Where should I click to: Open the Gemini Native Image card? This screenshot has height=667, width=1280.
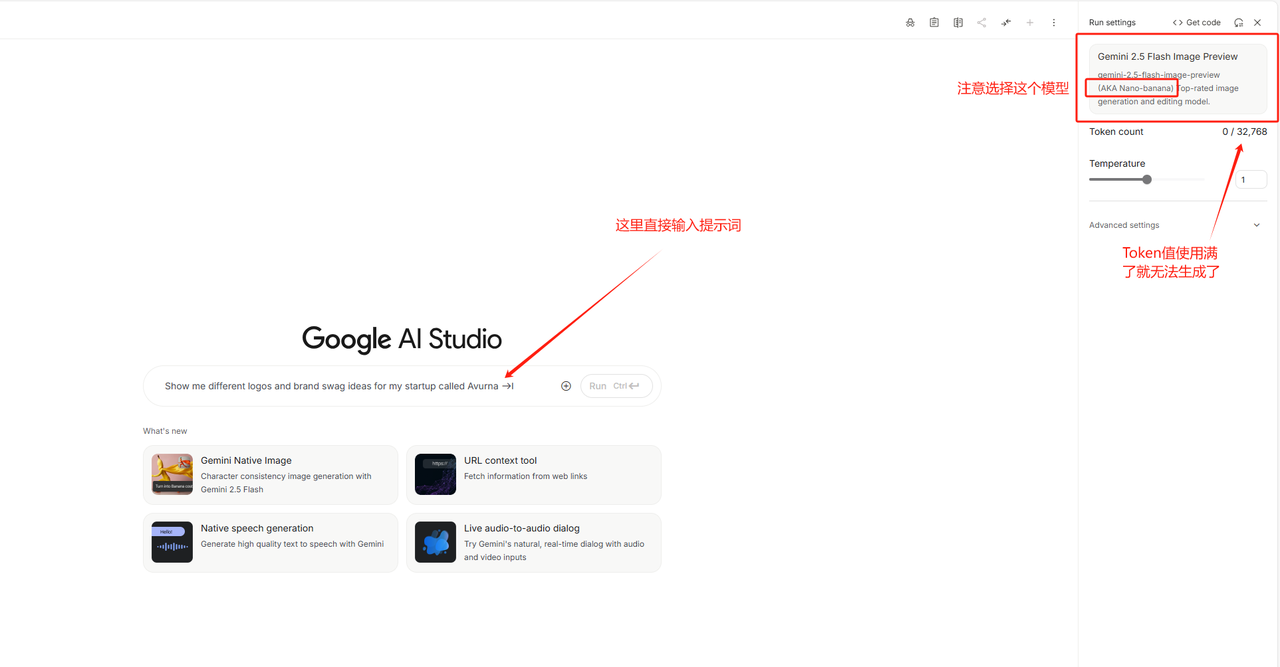click(x=270, y=474)
